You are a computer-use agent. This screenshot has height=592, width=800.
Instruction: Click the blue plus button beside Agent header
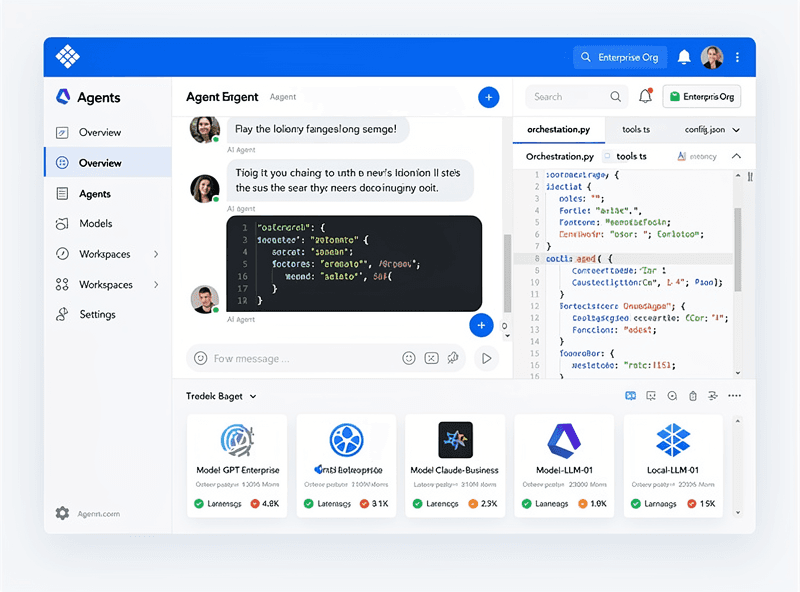coord(488,97)
